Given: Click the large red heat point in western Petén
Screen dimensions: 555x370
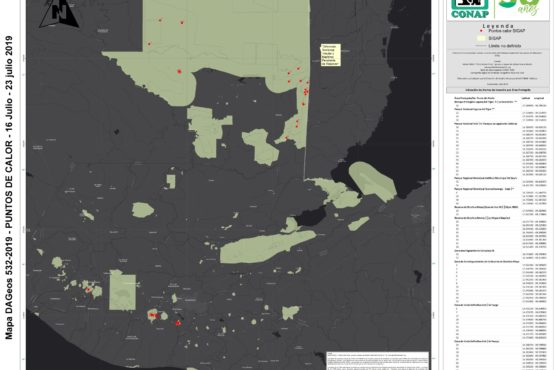Looking at the screenshot, I should pos(179,72).
